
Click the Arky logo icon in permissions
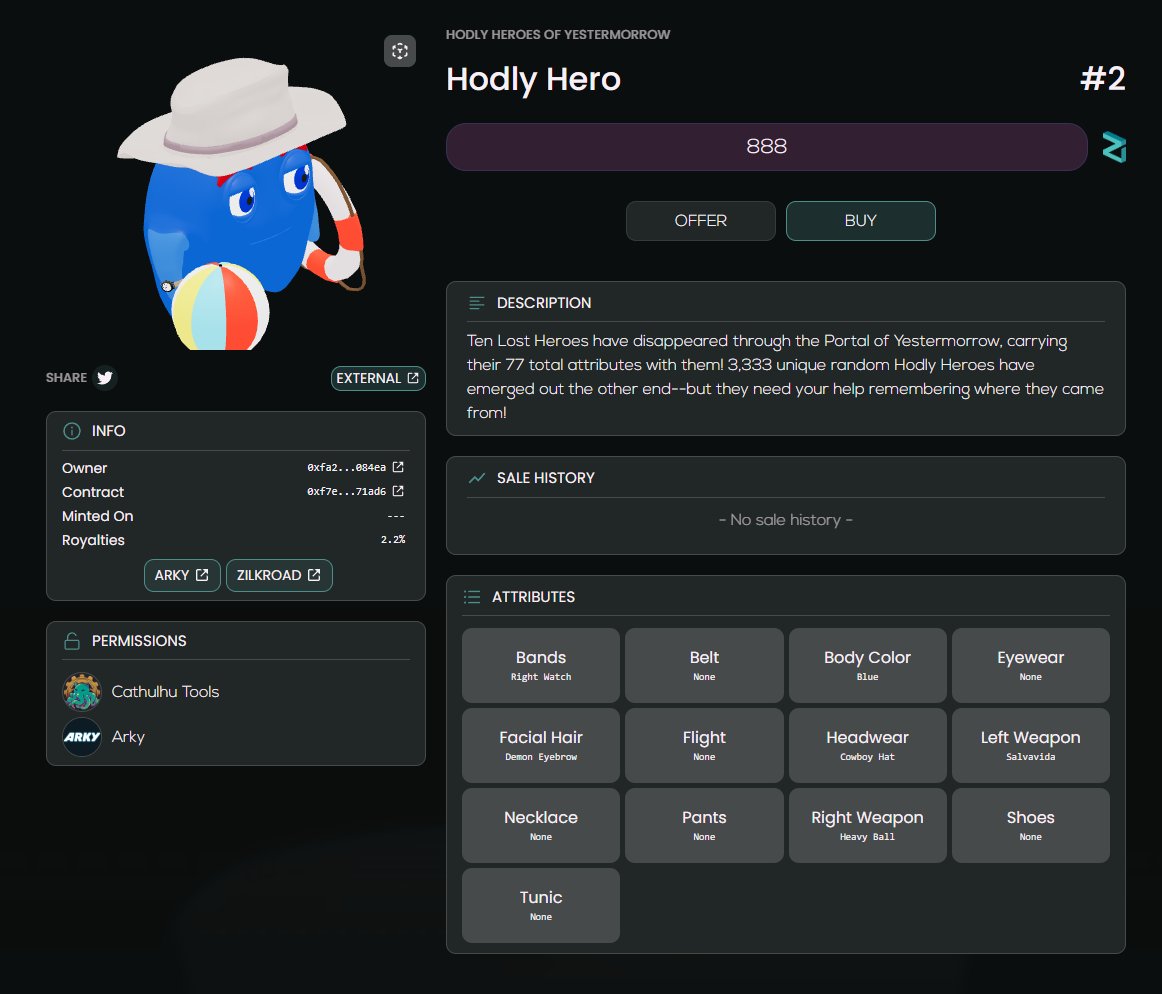point(82,737)
